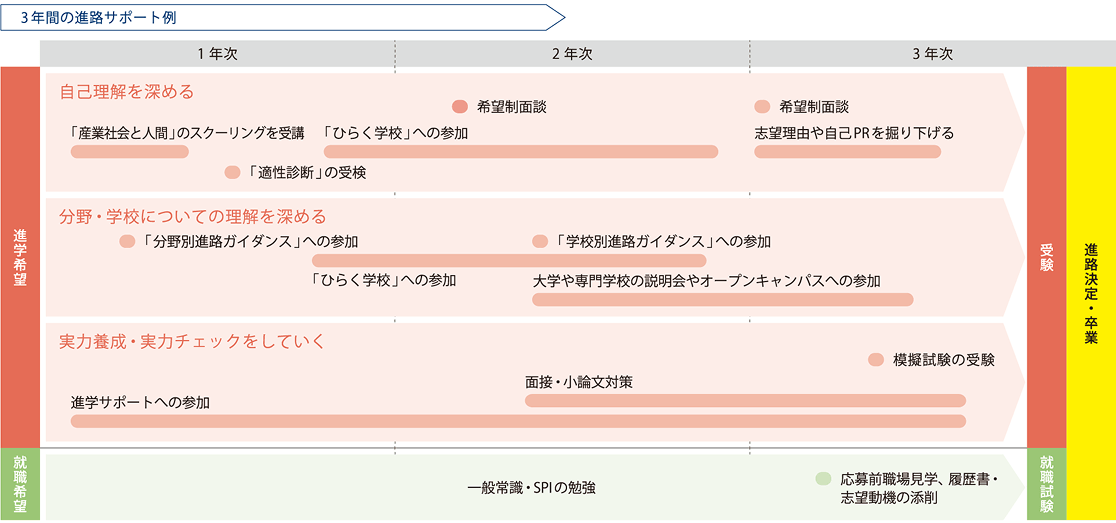Viewport: 1116px width, 523px height.
Task: Click the dot beside 「分野別進路ガイダンス」への参加
Action: click(x=127, y=241)
